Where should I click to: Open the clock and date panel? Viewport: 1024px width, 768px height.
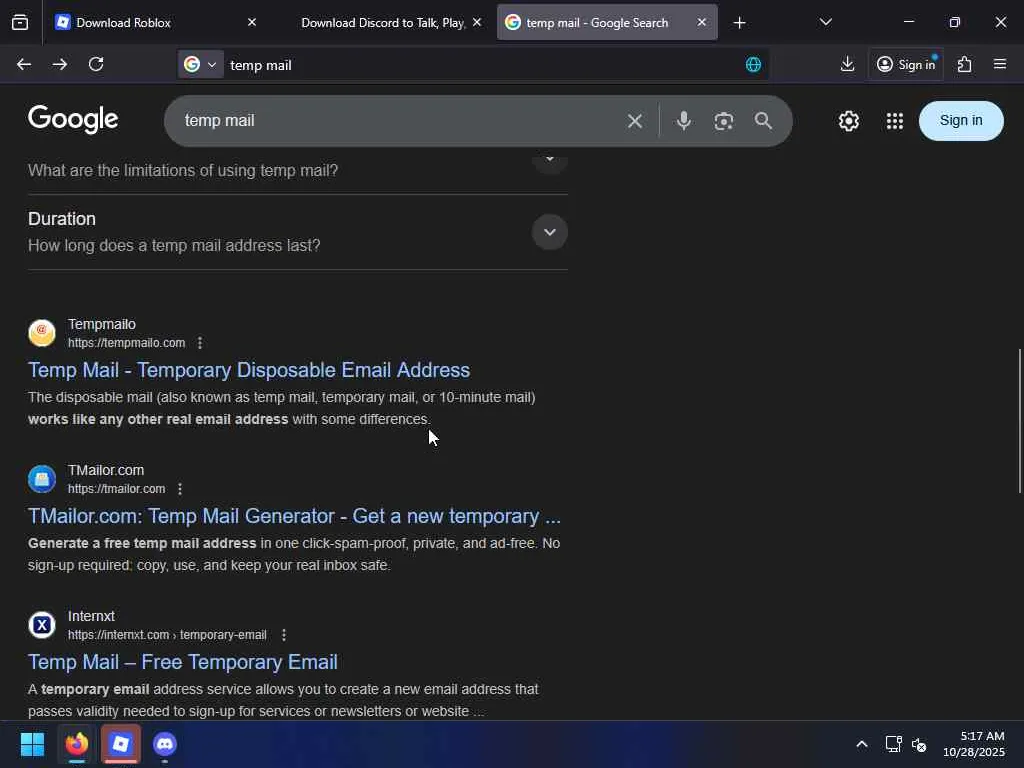point(974,744)
